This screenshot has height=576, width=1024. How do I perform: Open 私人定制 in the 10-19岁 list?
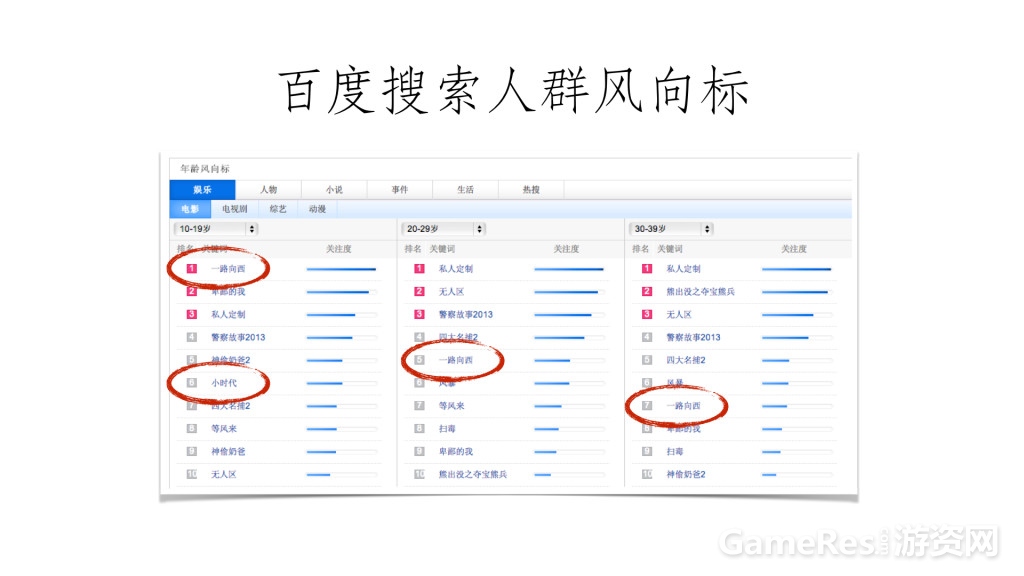coord(228,314)
